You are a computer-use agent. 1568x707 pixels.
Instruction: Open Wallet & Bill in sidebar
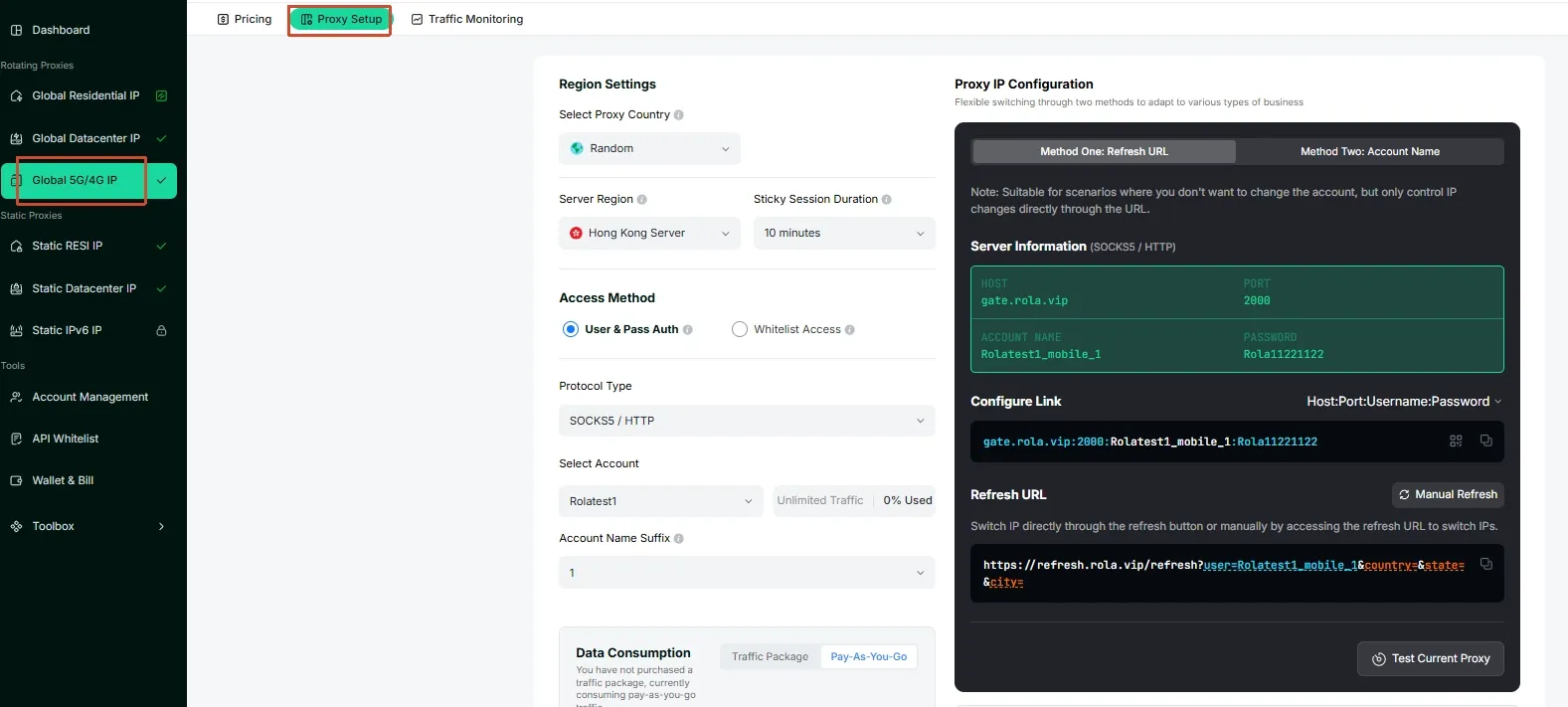pos(63,480)
